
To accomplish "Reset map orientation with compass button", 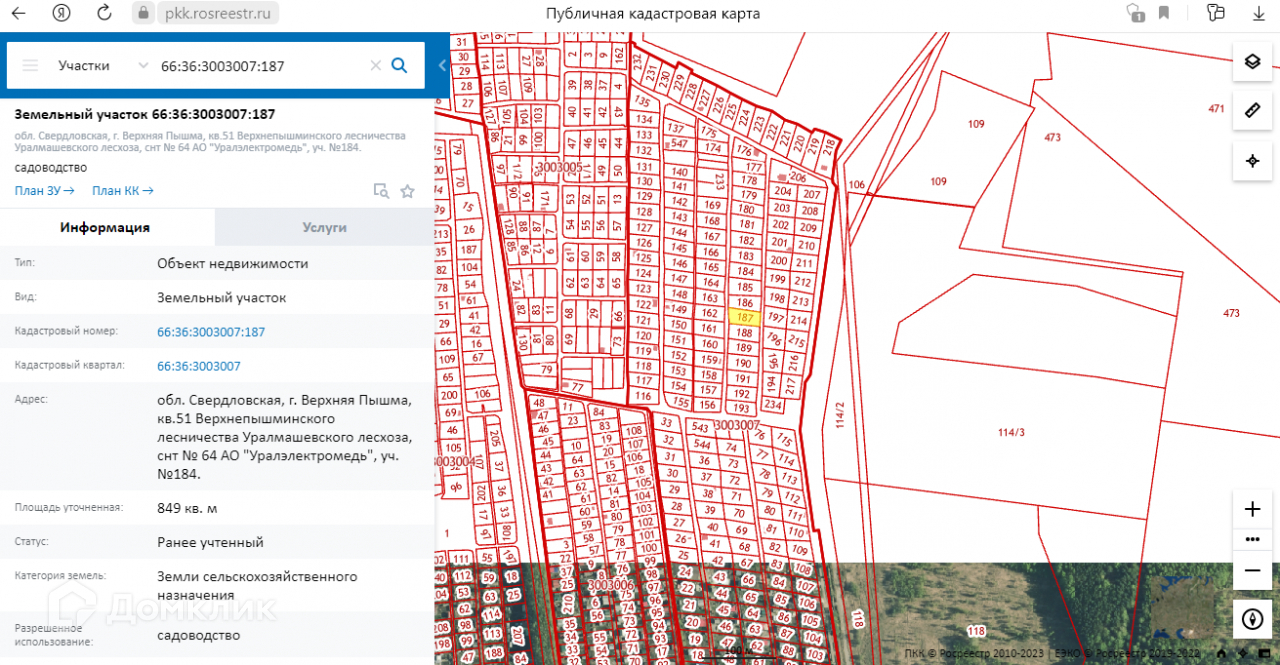I will tap(1252, 619).
